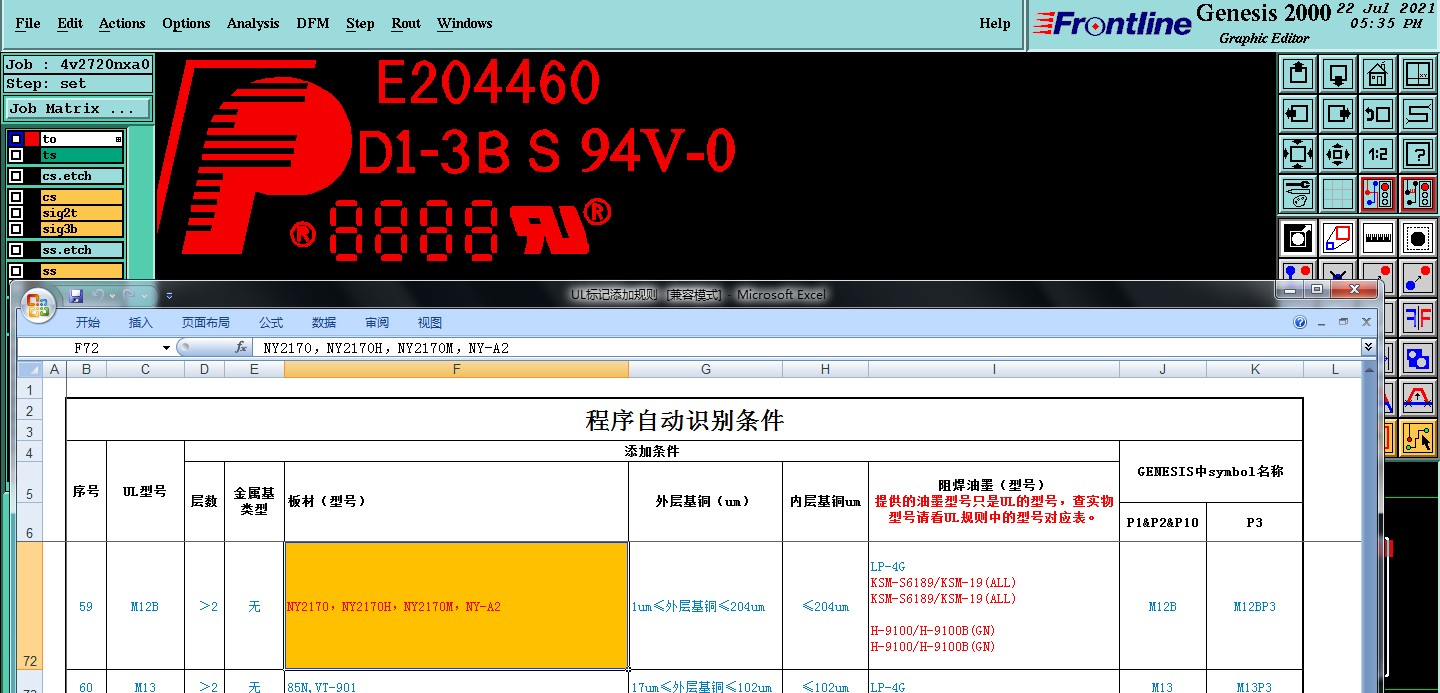This screenshot has width=1440, height=693.
Task: Switch to the 开始 ribbon tab
Action: pos(88,323)
